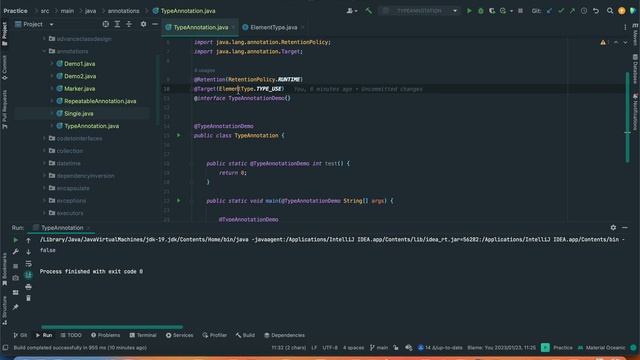Open the Terminal tool window tab
Image resolution: width=640 pixels, height=360 pixels.
click(x=143, y=335)
